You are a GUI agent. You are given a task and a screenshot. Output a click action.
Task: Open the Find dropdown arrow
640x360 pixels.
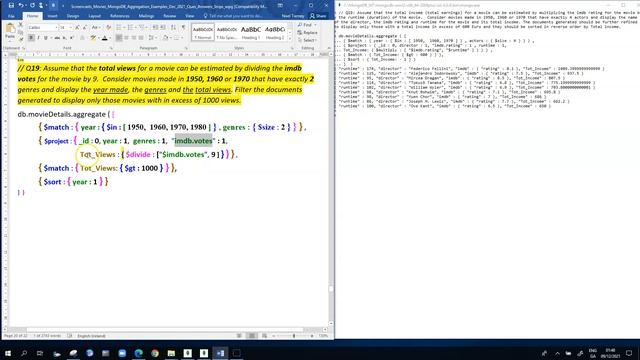(x=315, y=25)
